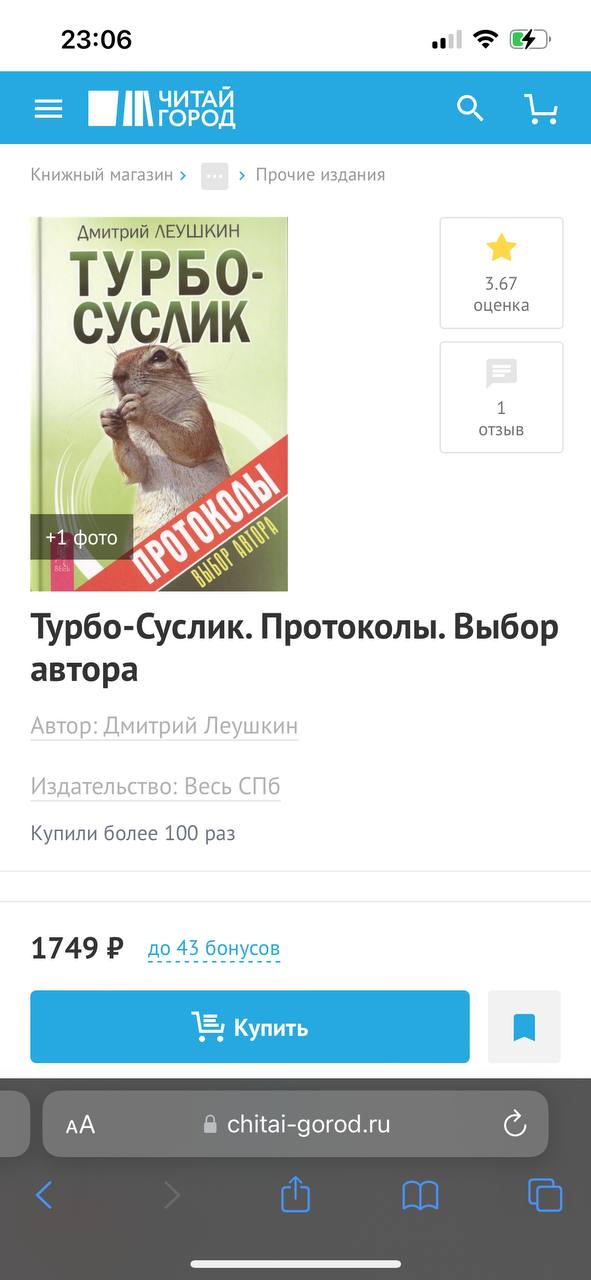The height and width of the screenshot is (1280, 591).
Task: Open Safari aA page settings menu
Action: [80, 1124]
